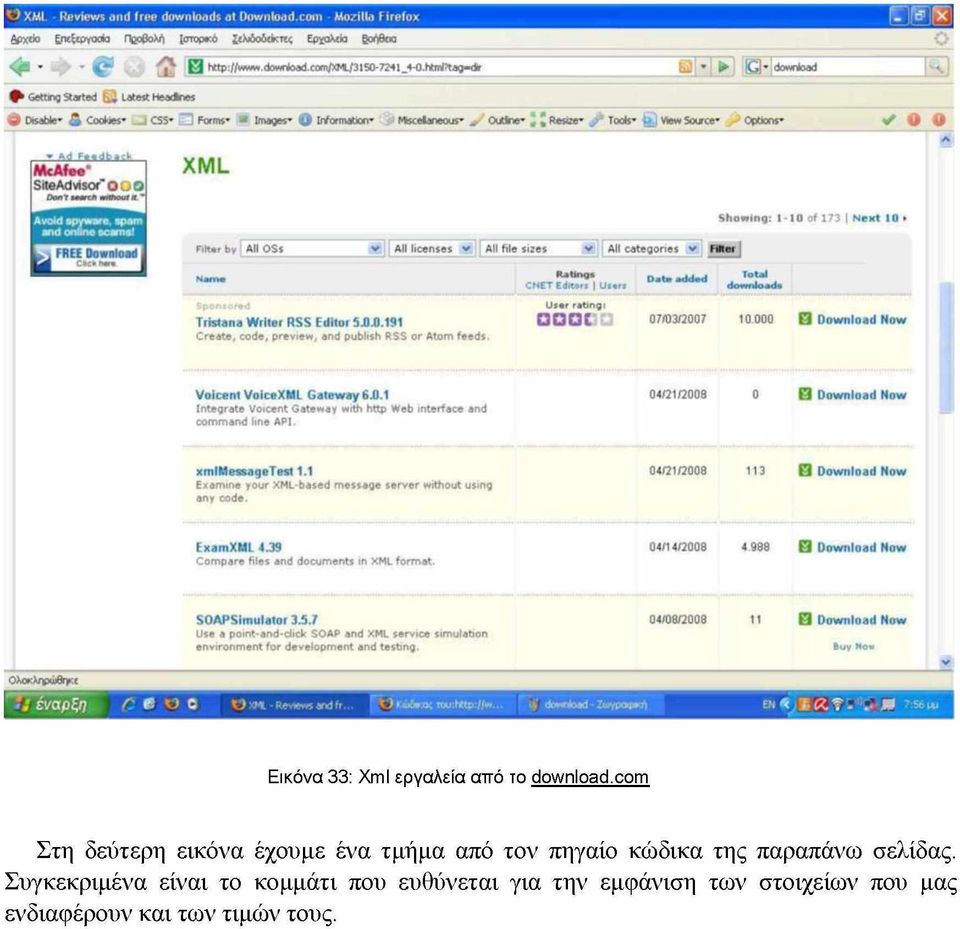Open Voicent VoiceXML Gateway 6.0.1 link
960x929 pixels.
coord(292,395)
